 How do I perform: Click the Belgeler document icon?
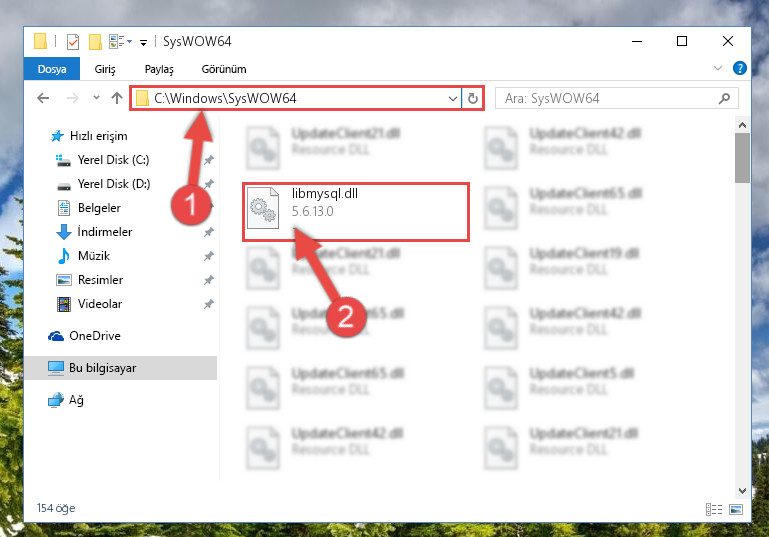[x=64, y=208]
